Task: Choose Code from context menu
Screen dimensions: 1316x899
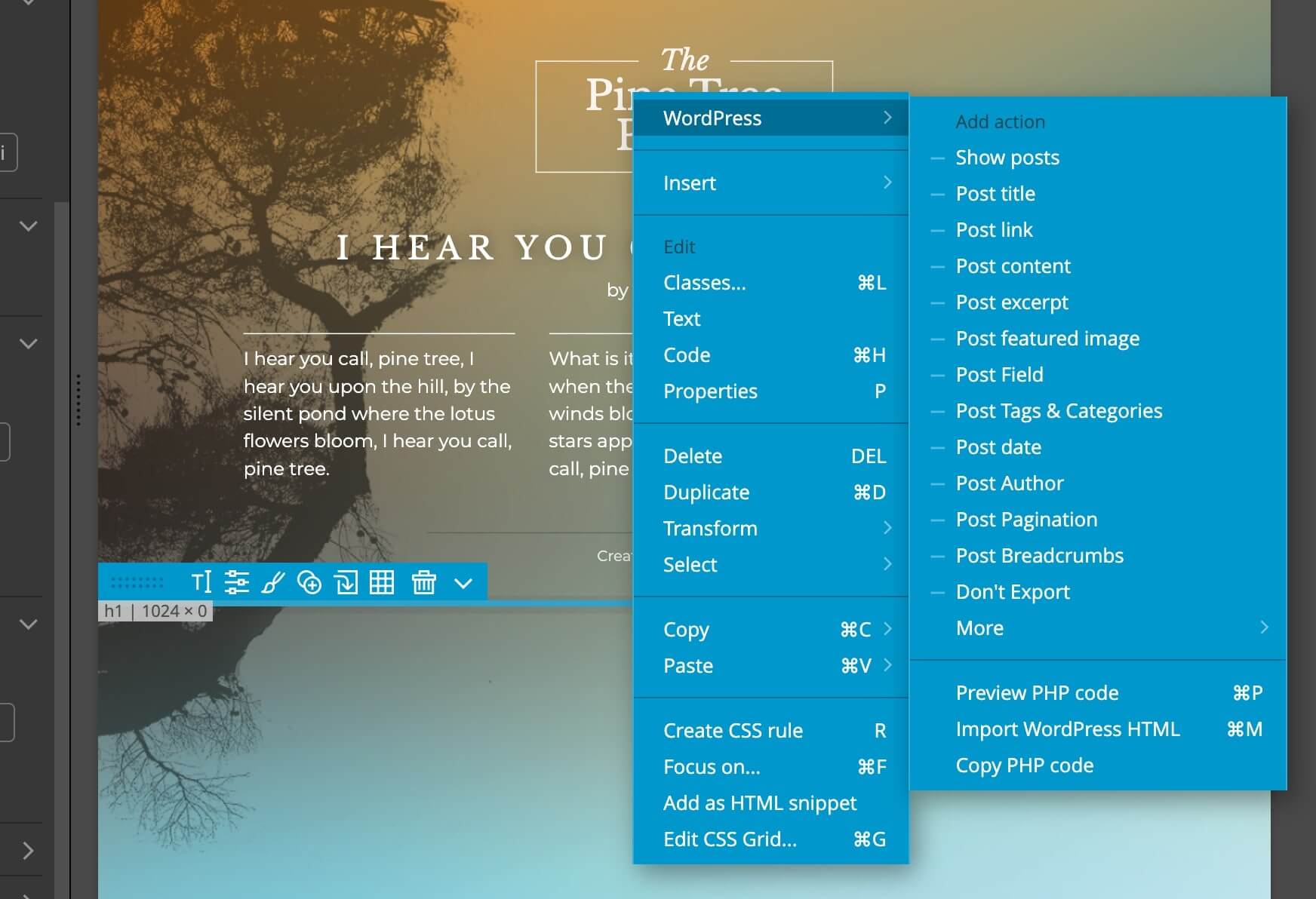Action: 770,354
